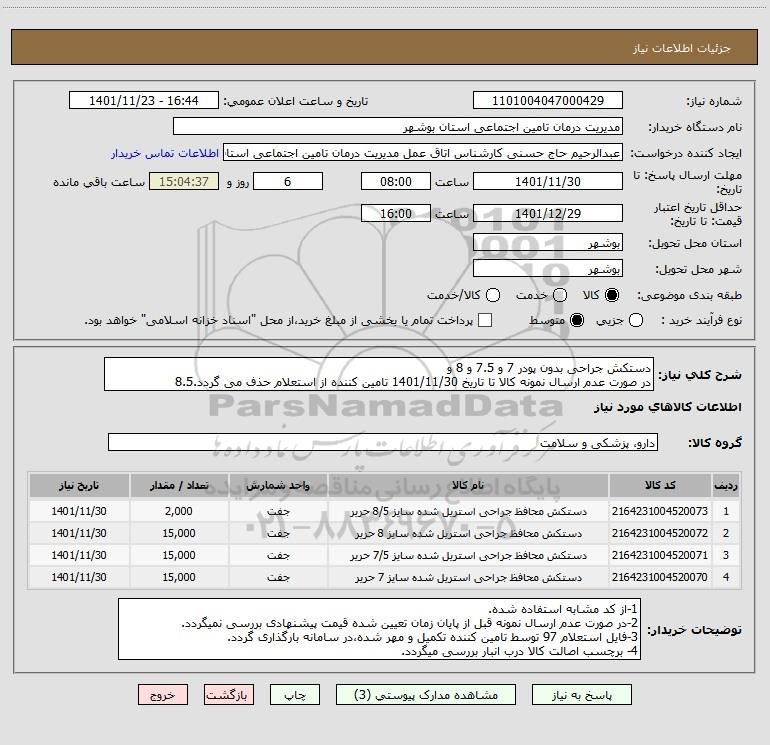Click the deadline time field 08:00

click(396, 182)
